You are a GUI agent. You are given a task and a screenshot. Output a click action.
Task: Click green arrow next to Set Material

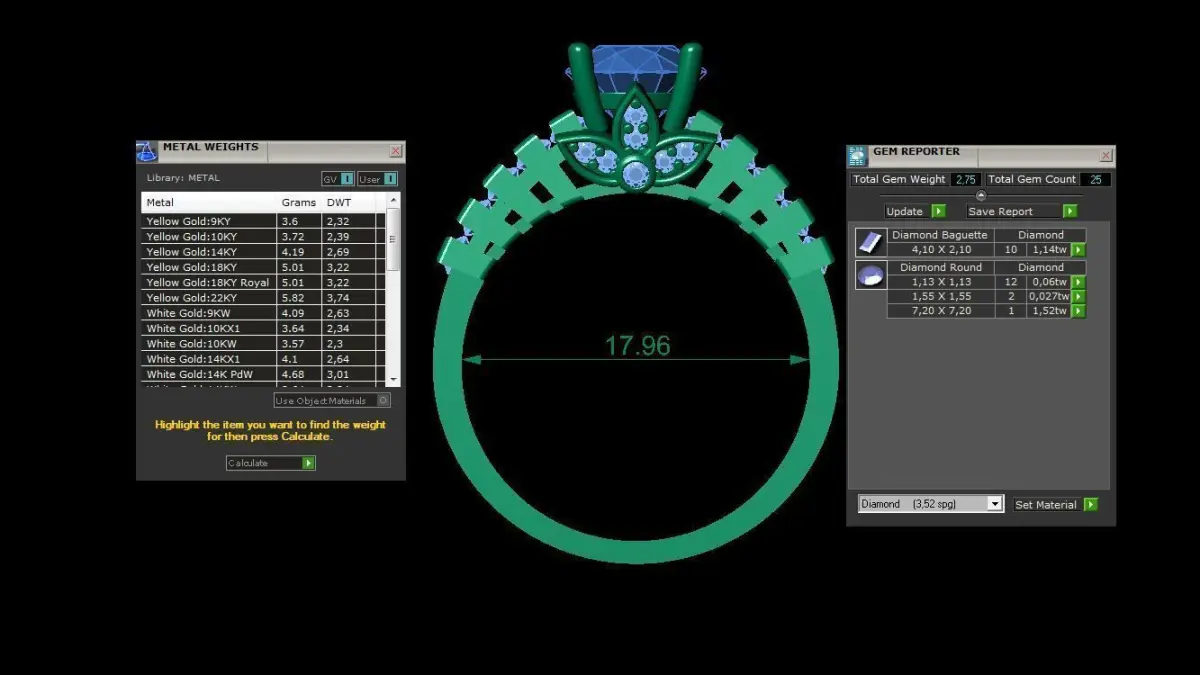(x=1090, y=505)
